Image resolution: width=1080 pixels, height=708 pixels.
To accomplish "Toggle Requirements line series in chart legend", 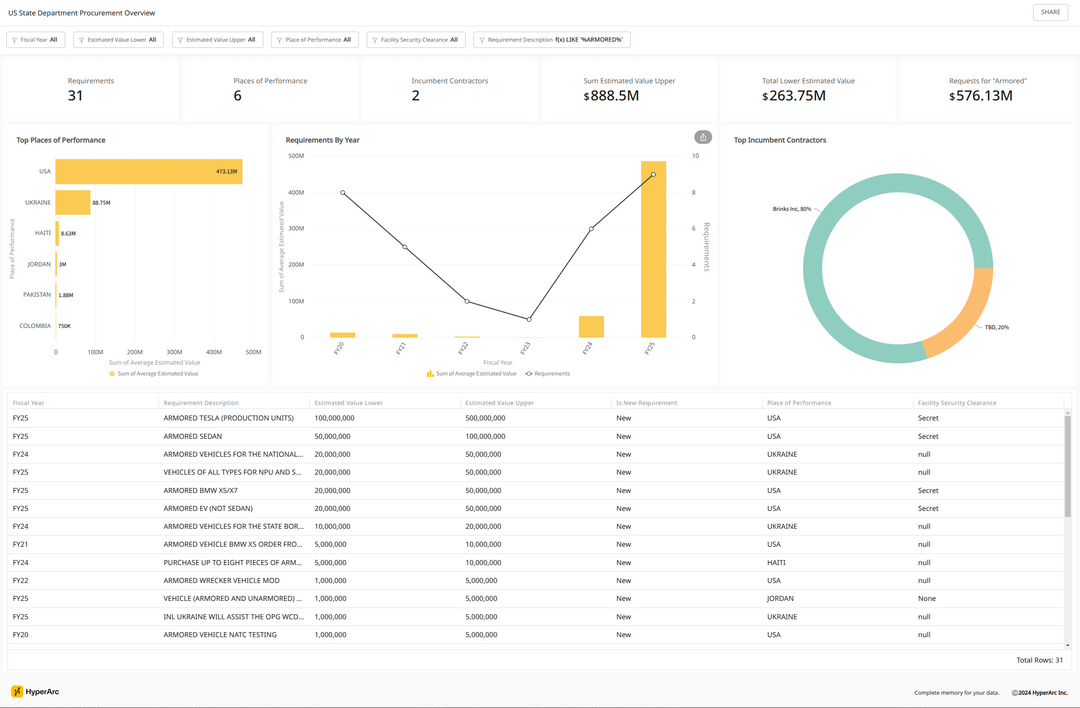I will (x=547, y=374).
